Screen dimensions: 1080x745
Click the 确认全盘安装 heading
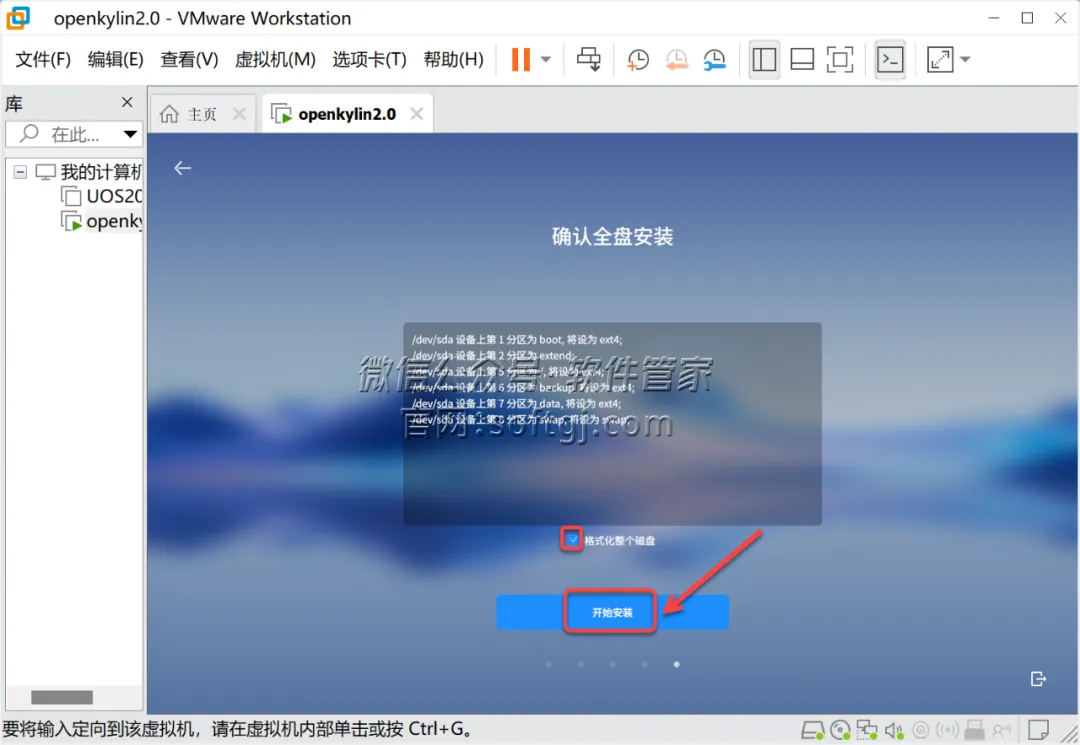pyautogui.click(x=612, y=237)
